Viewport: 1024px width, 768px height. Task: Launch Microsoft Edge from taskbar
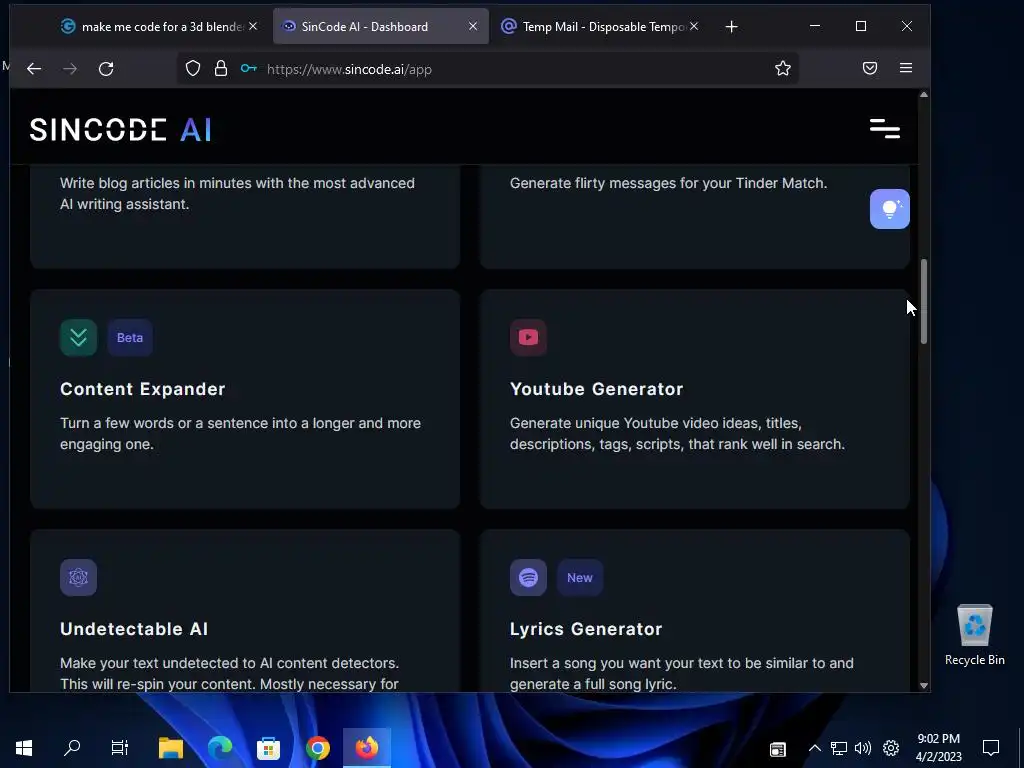[220, 748]
